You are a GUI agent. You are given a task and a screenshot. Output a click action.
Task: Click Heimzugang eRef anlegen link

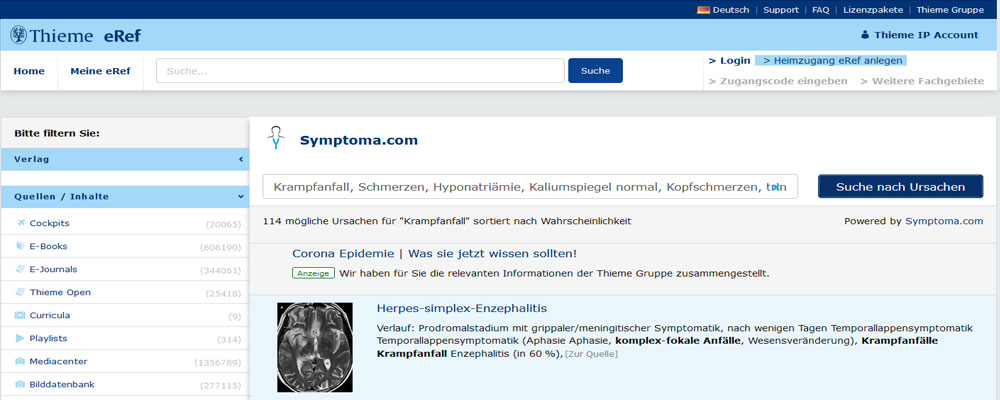tap(830, 61)
